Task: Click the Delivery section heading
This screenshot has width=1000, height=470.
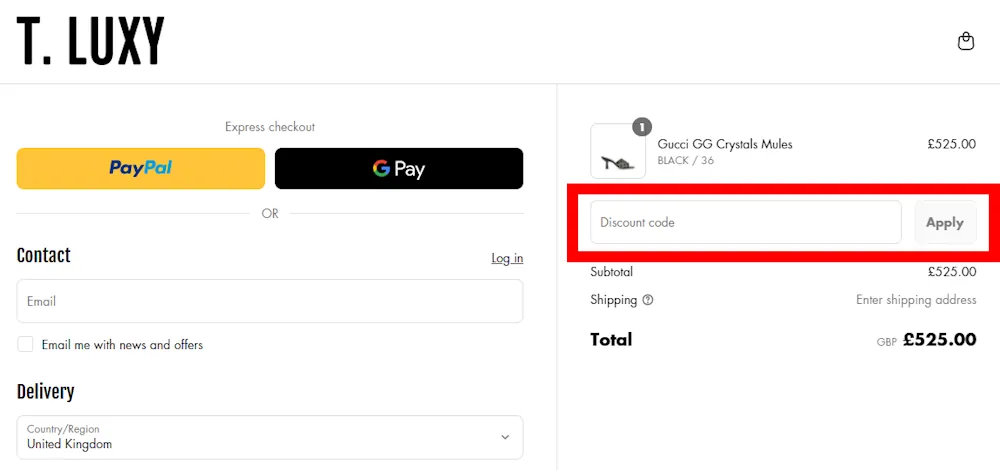Action: 46,392
